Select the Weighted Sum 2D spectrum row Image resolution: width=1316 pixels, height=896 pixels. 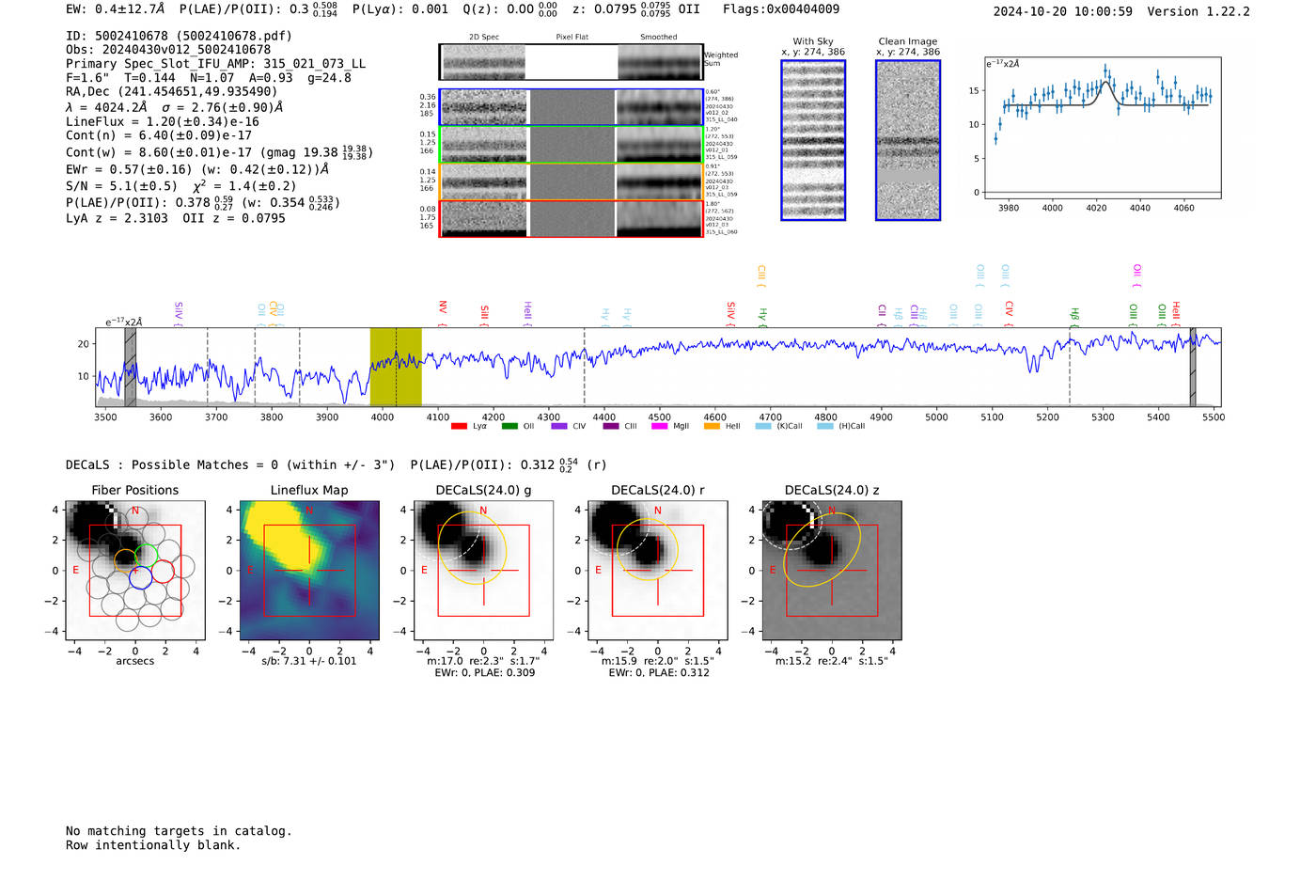[x=572, y=62]
